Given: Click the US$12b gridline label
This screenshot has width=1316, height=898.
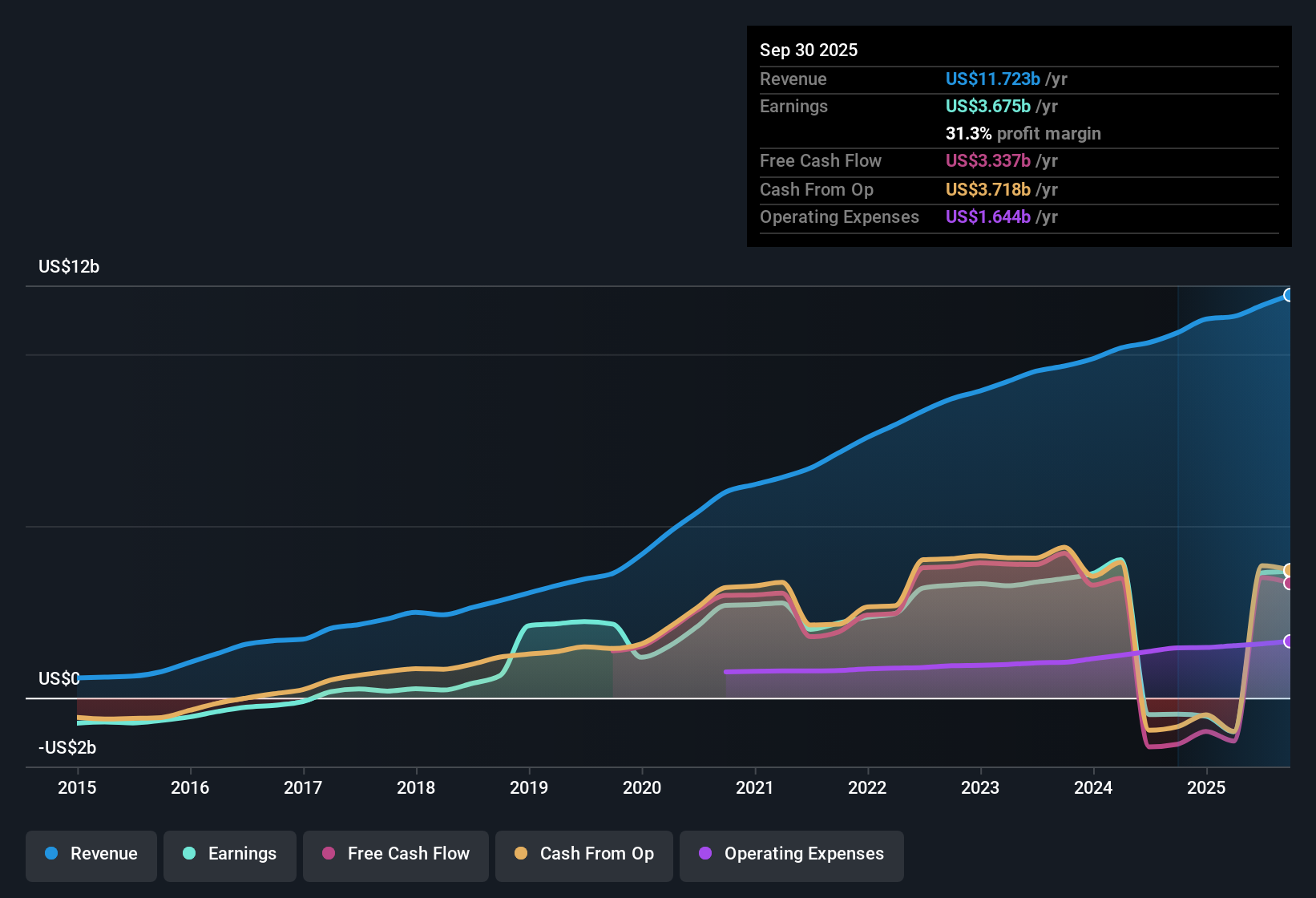Looking at the screenshot, I should pos(68,266).
